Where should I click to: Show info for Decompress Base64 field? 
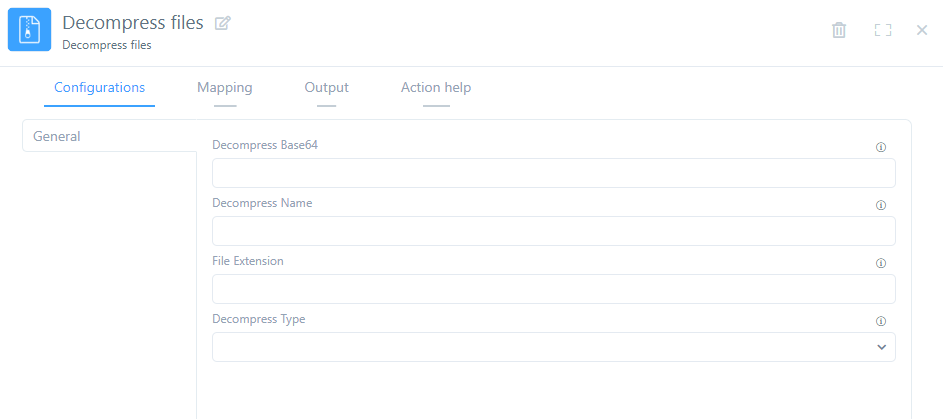881,147
